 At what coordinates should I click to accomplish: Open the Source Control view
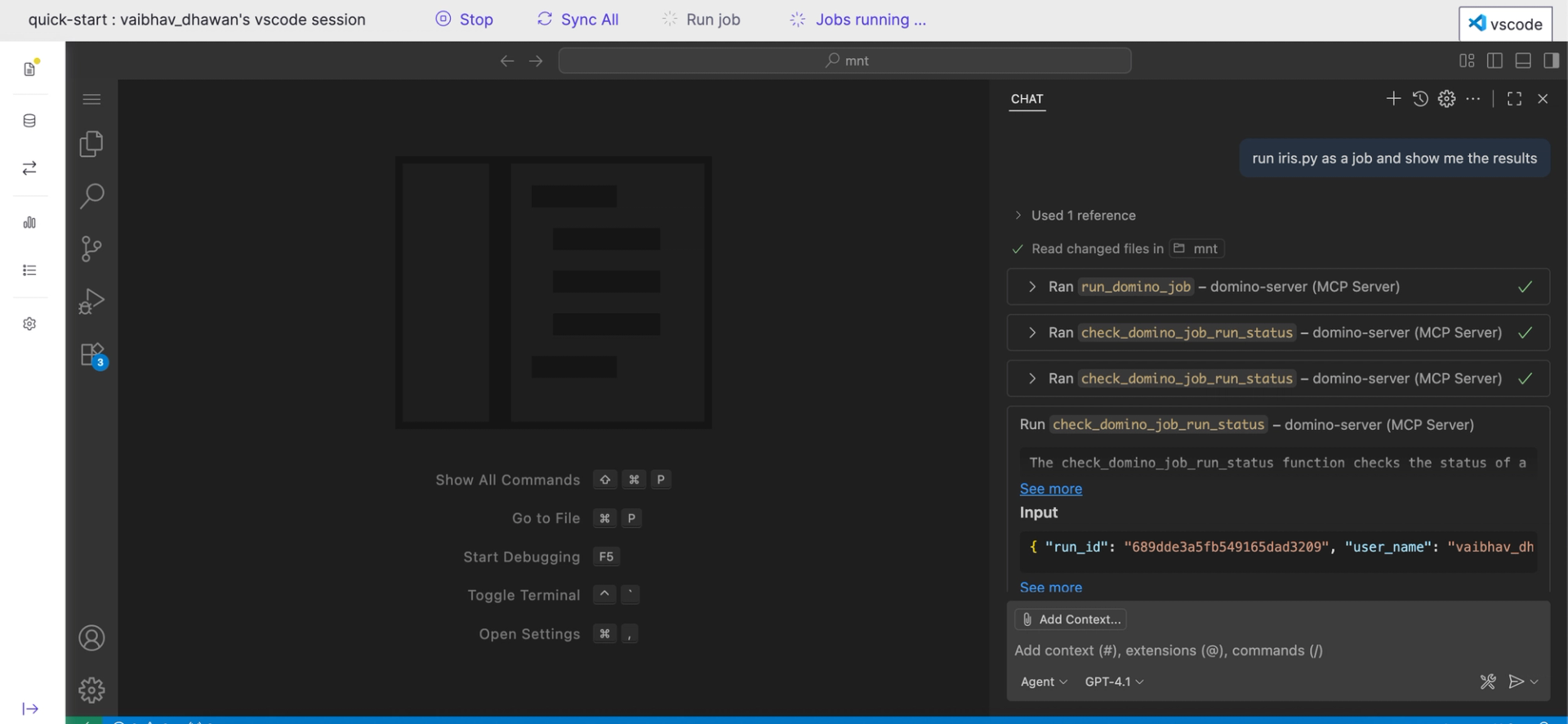pyautogui.click(x=91, y=248)
